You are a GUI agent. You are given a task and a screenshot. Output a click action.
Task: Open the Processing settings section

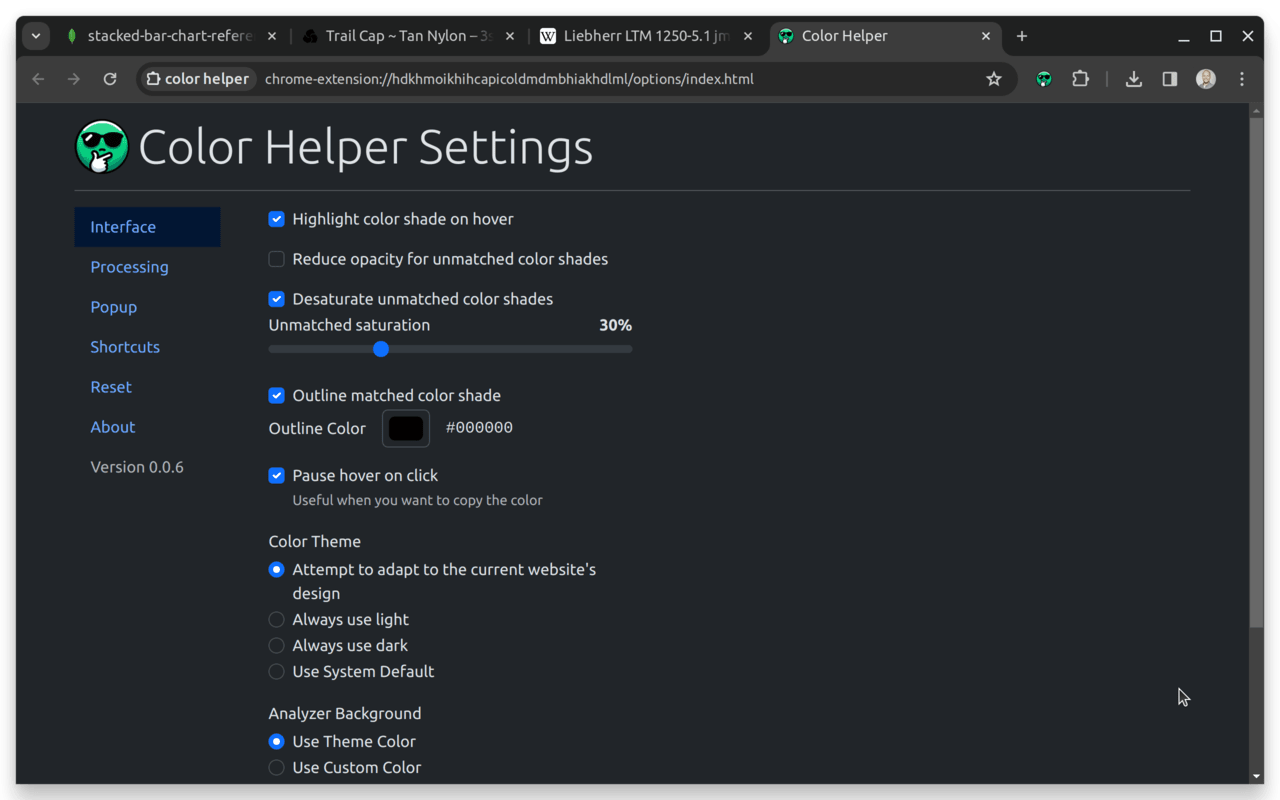click(147, 267)
